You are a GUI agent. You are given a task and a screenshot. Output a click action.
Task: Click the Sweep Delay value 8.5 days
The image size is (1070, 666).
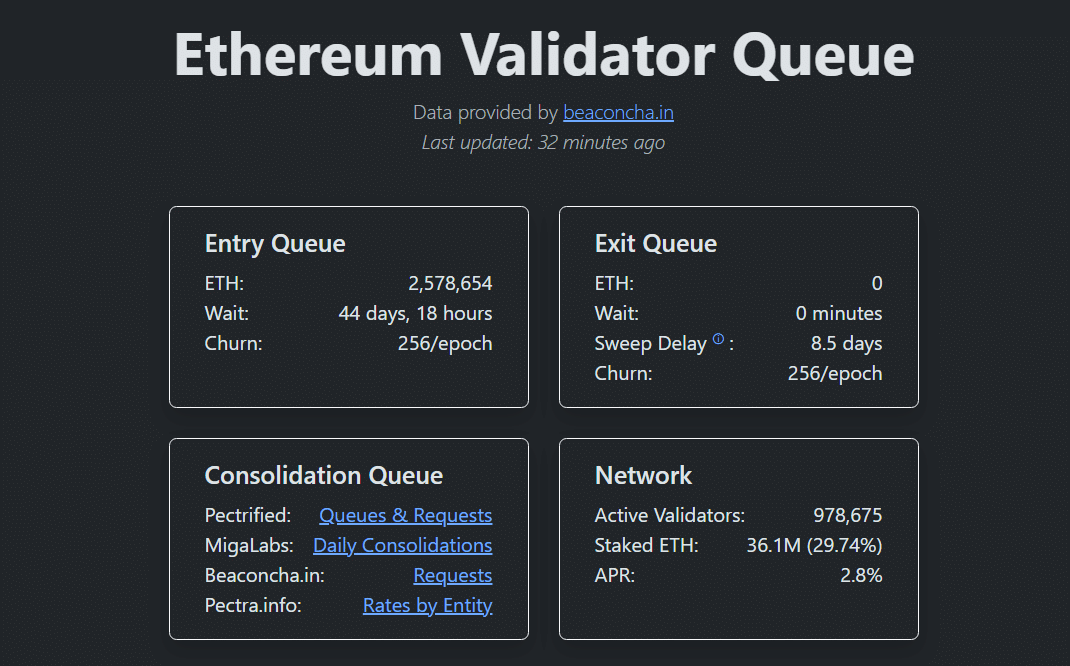(x=846, y=344)
